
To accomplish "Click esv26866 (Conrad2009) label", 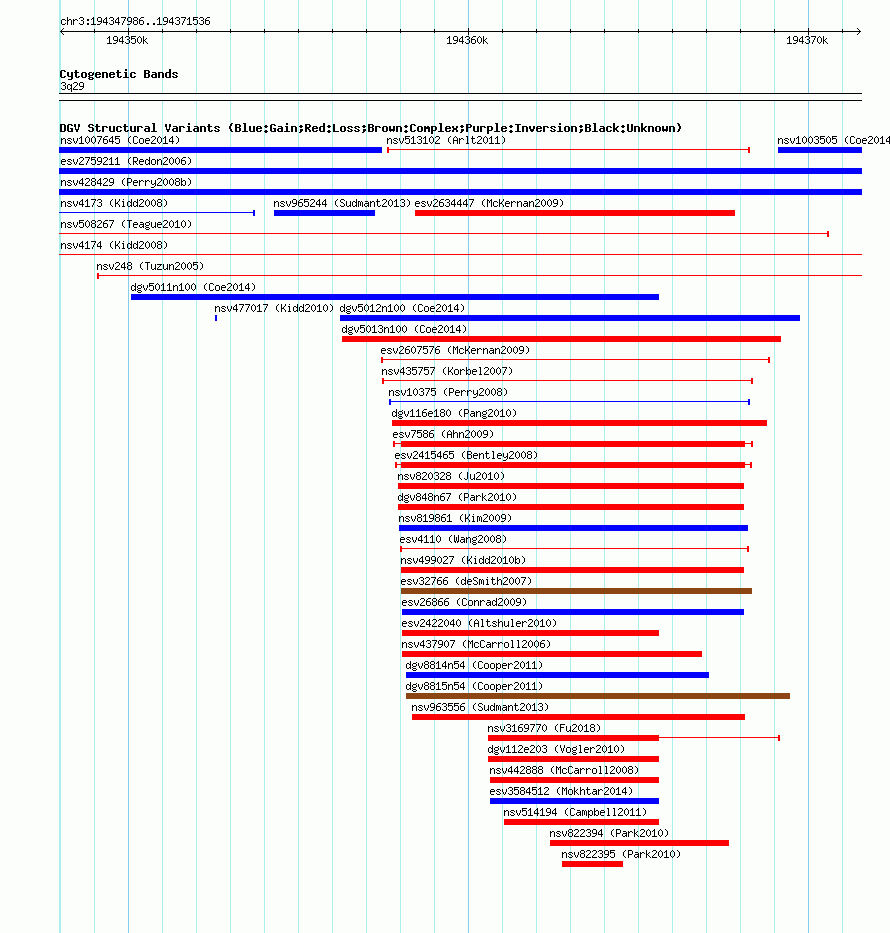I will point(464,603).
